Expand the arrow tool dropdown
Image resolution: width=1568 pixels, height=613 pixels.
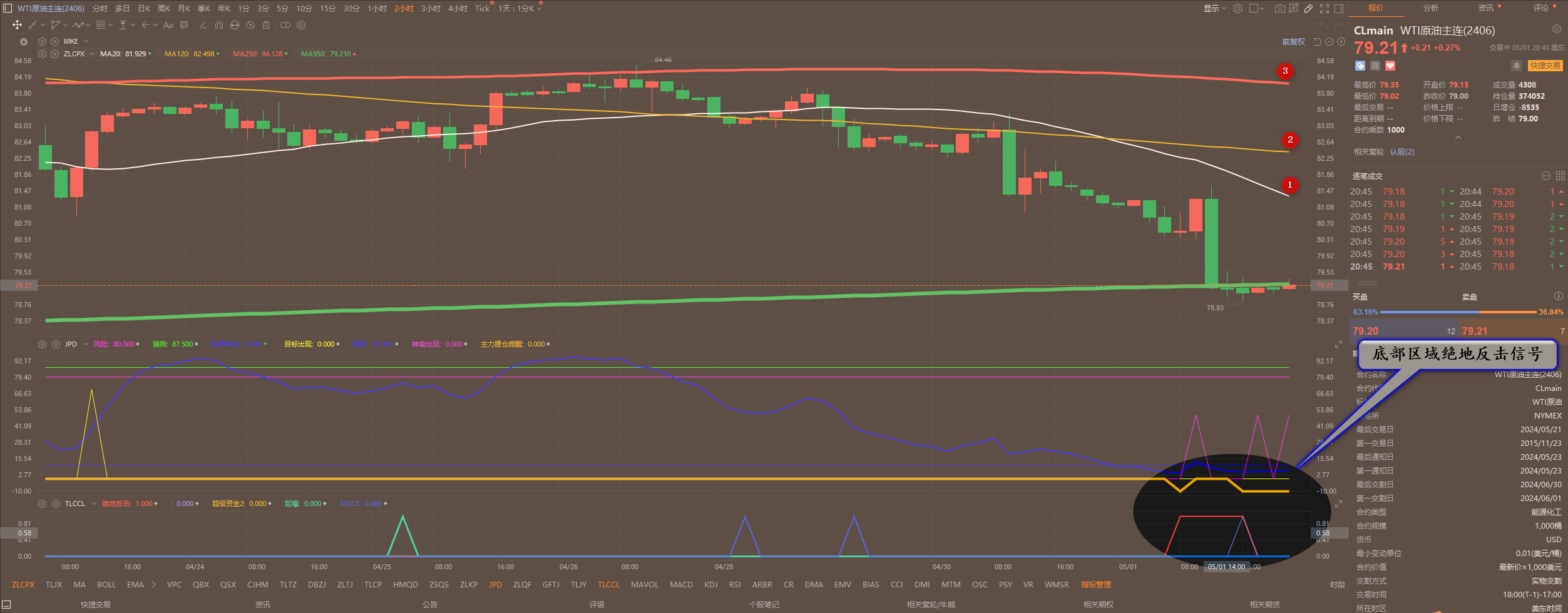click(x=154, y=25)
